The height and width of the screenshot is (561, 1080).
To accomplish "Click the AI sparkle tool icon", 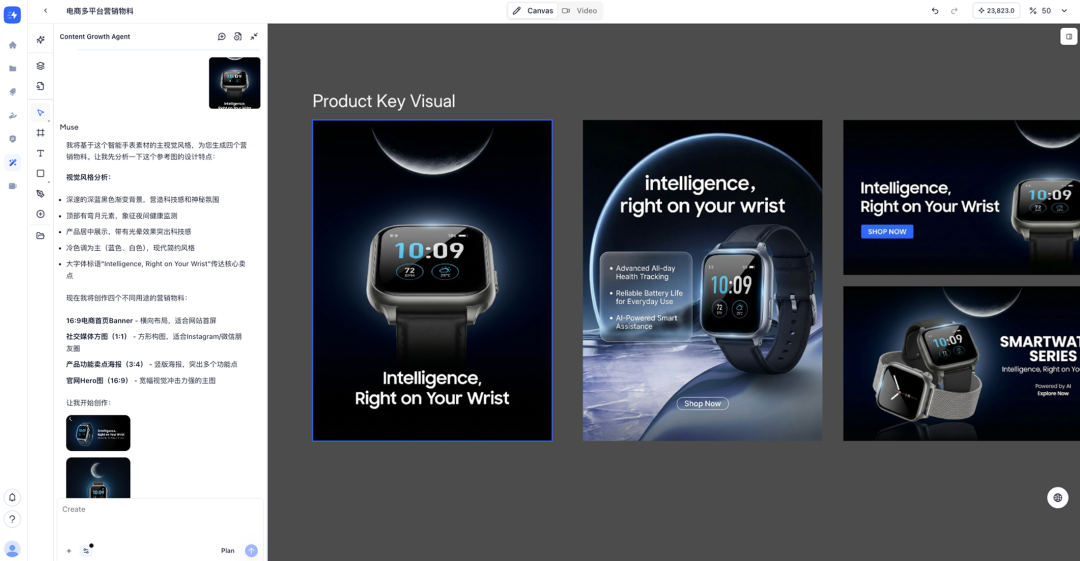I will click(41, 40).
